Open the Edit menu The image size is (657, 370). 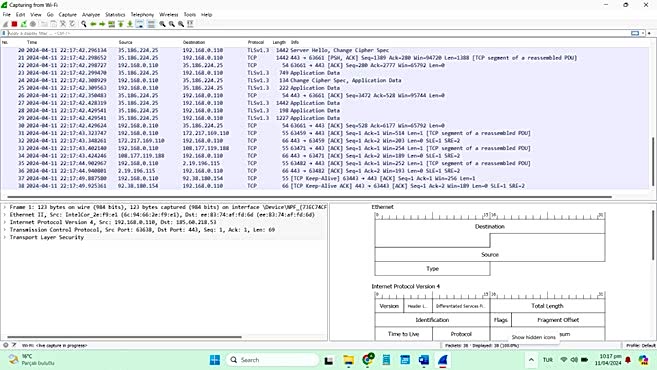point(21,14)
